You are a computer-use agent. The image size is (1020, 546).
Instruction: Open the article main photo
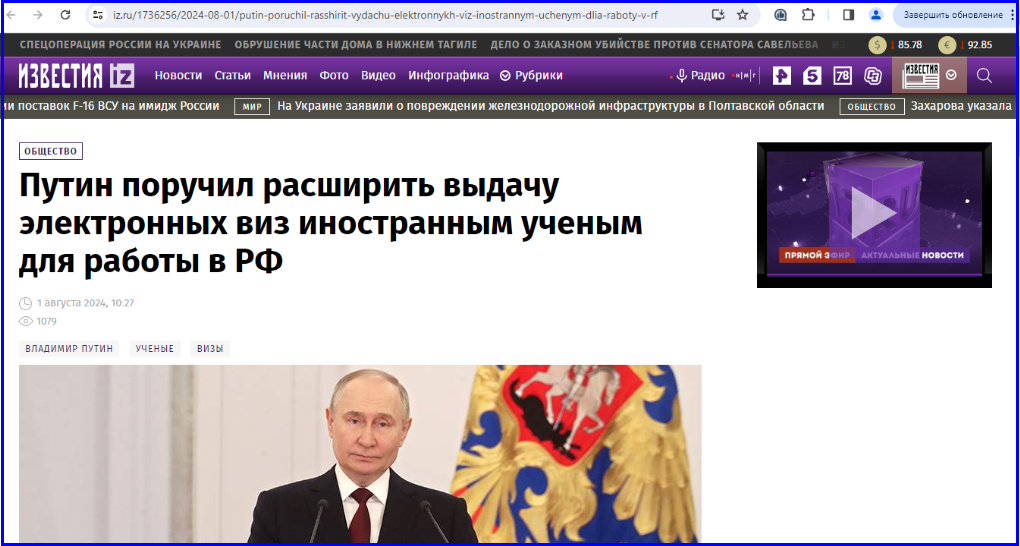pos(360,454)
